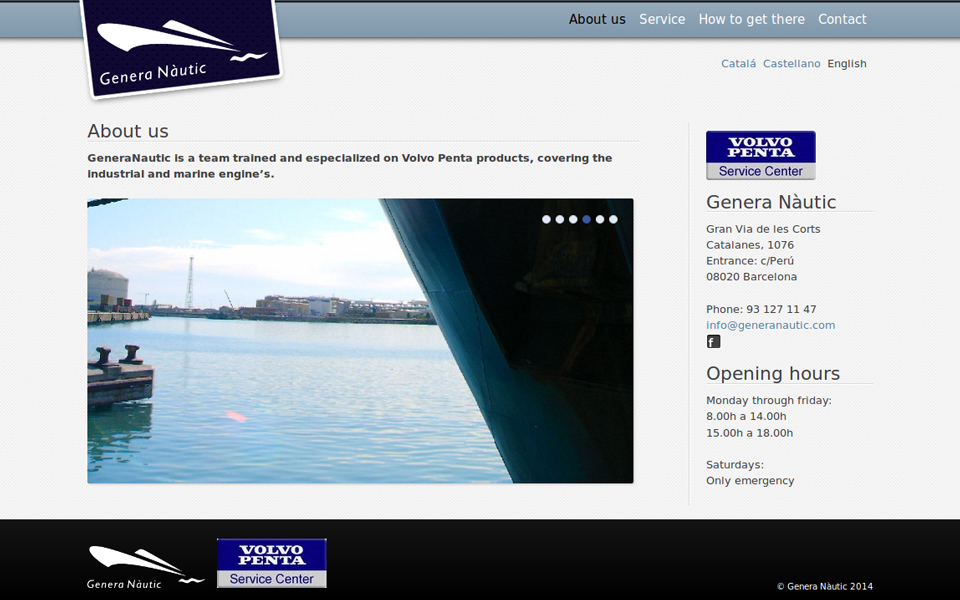Click the Monday through friday label
The image size is (960, 600).
768,400
